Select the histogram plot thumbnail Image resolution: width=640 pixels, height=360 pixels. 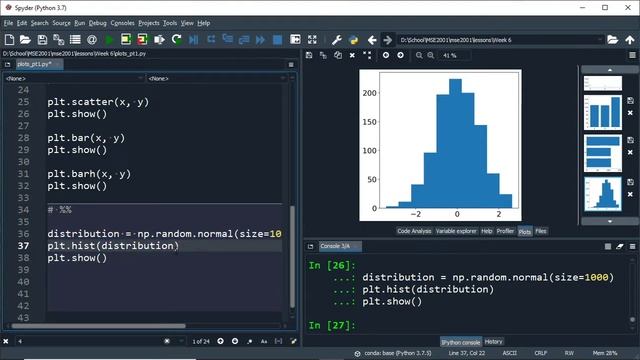(603, 194)
